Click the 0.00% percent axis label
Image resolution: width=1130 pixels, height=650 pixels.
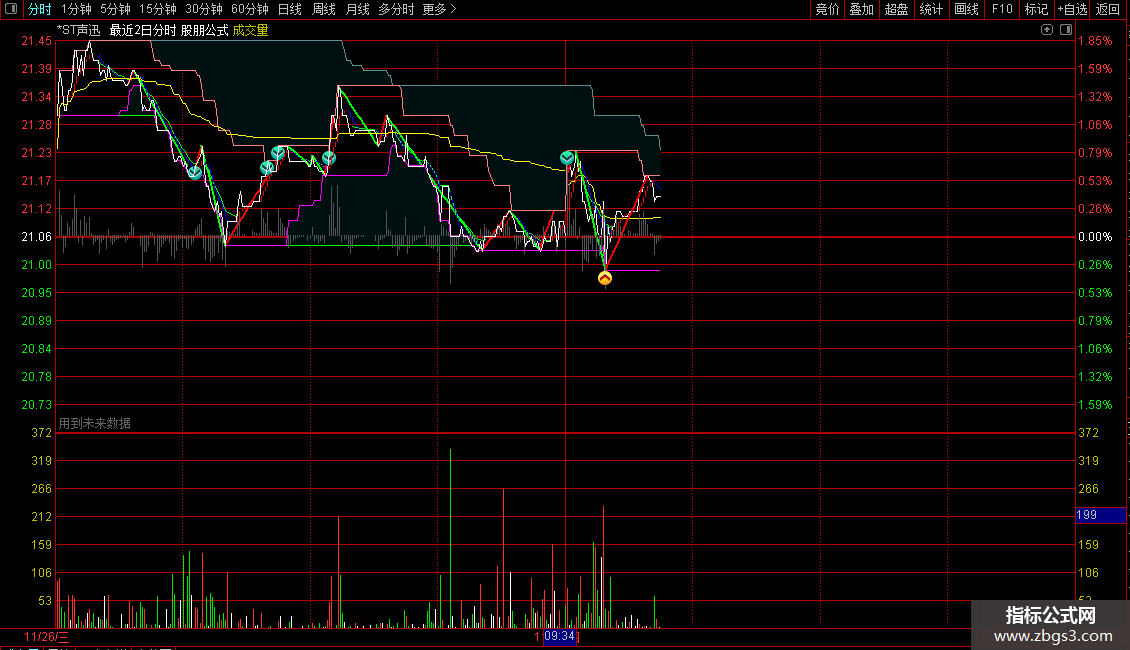1095,237
